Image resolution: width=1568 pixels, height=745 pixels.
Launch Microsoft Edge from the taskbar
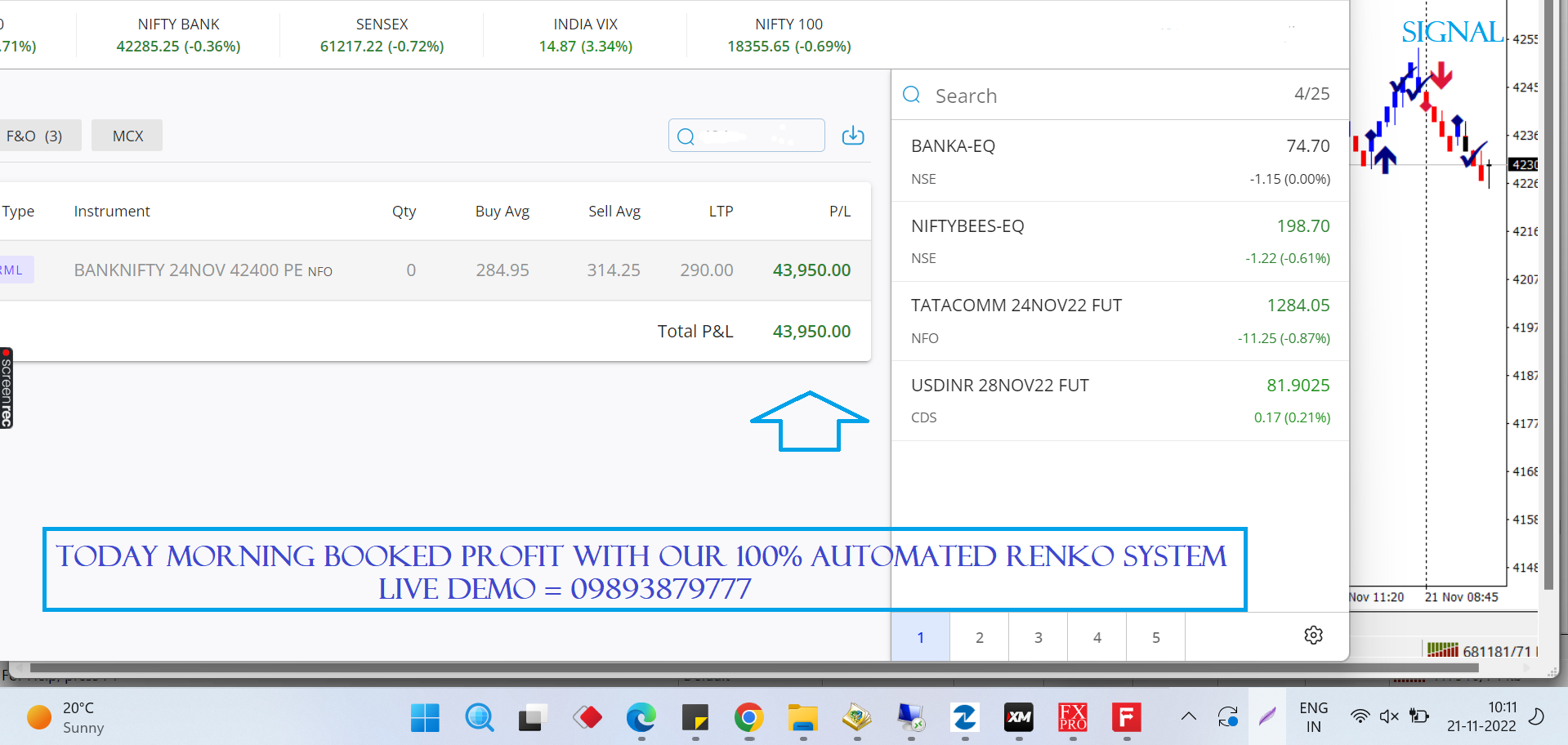pyautogui.click(x=641, y=717)
